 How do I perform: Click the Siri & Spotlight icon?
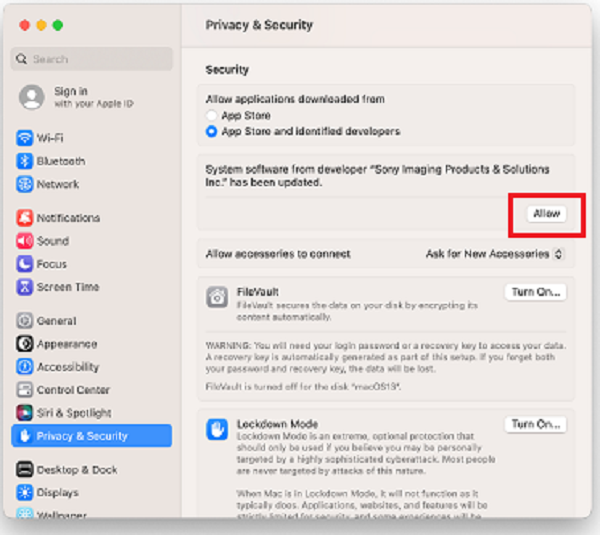(x=25, y=413)
